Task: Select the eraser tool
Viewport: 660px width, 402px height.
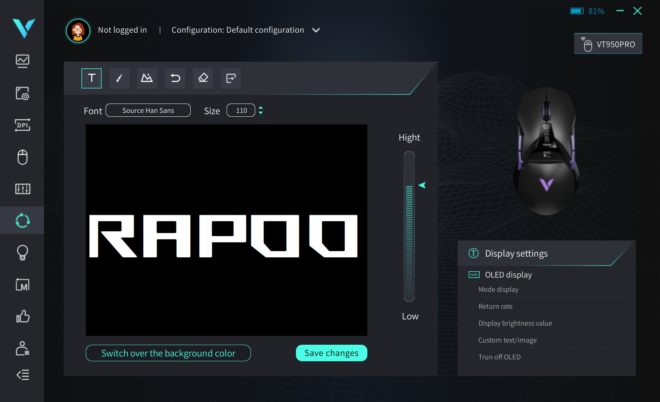Action: tap(203, 78)
